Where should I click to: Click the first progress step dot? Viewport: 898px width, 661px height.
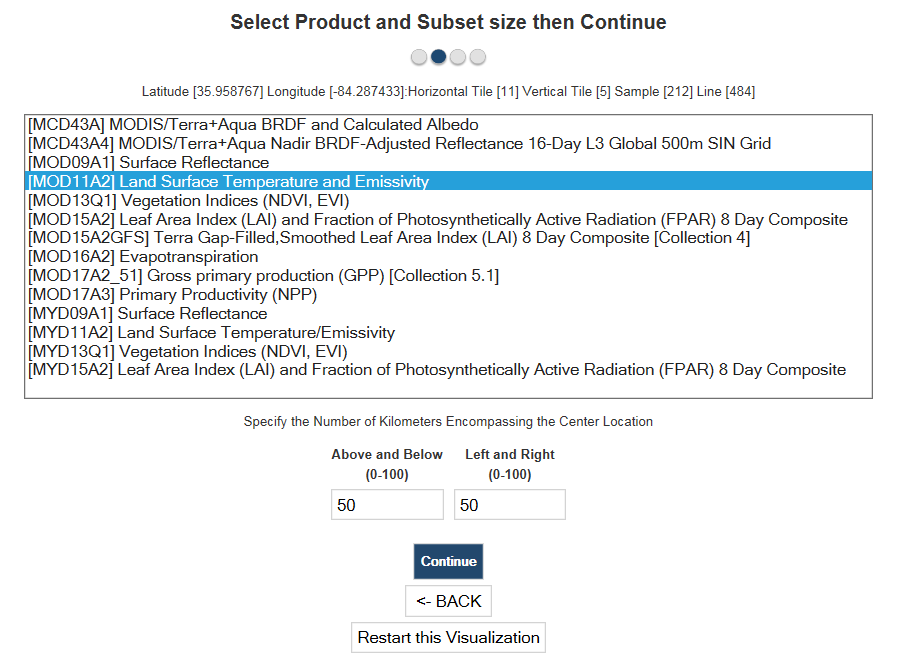419,57
